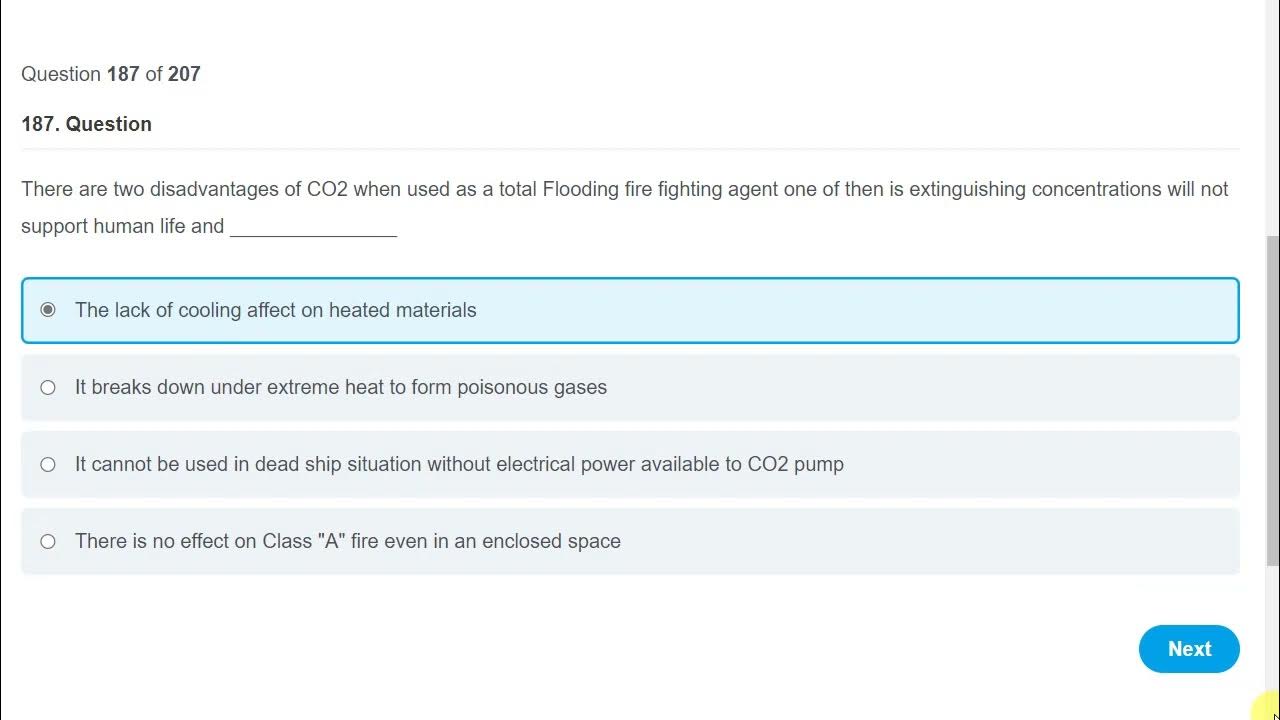Select the radio button for lack of cooling

tap(48, 310)
